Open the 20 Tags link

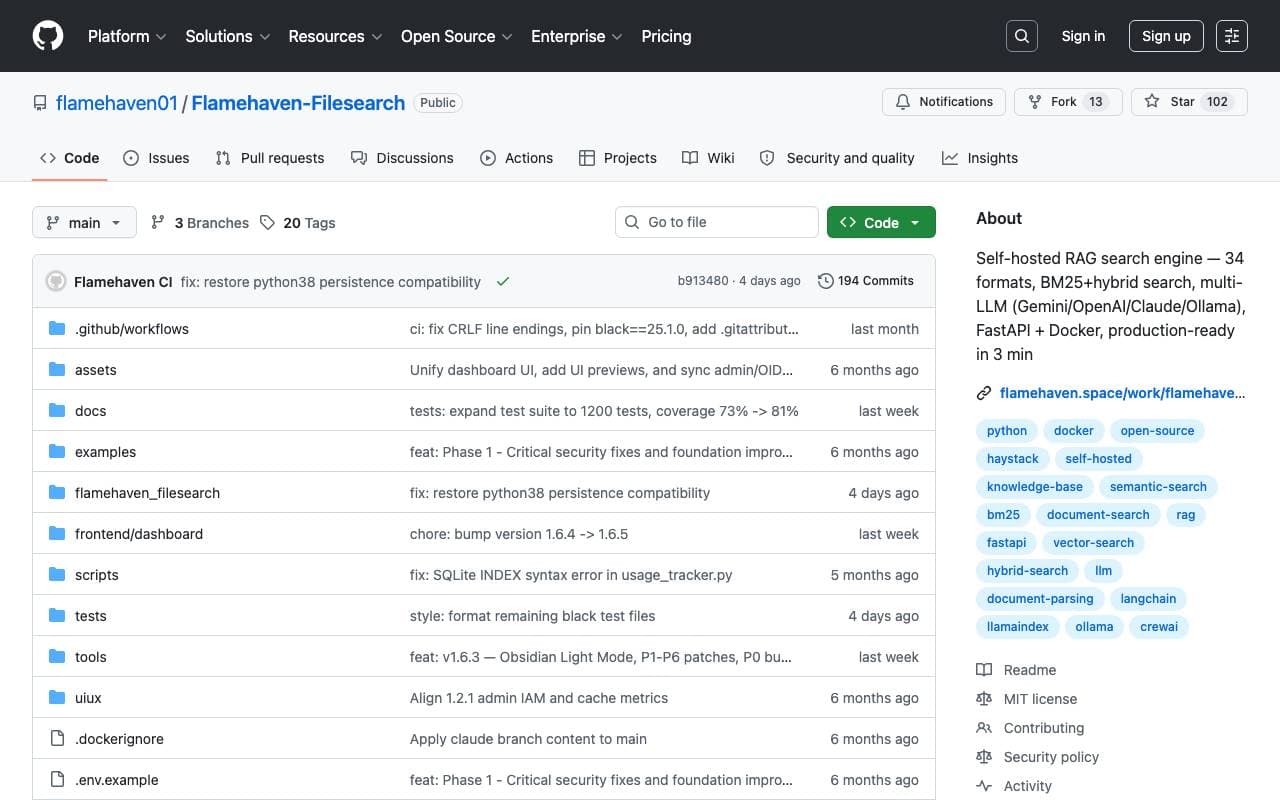(x=297, y=223)
